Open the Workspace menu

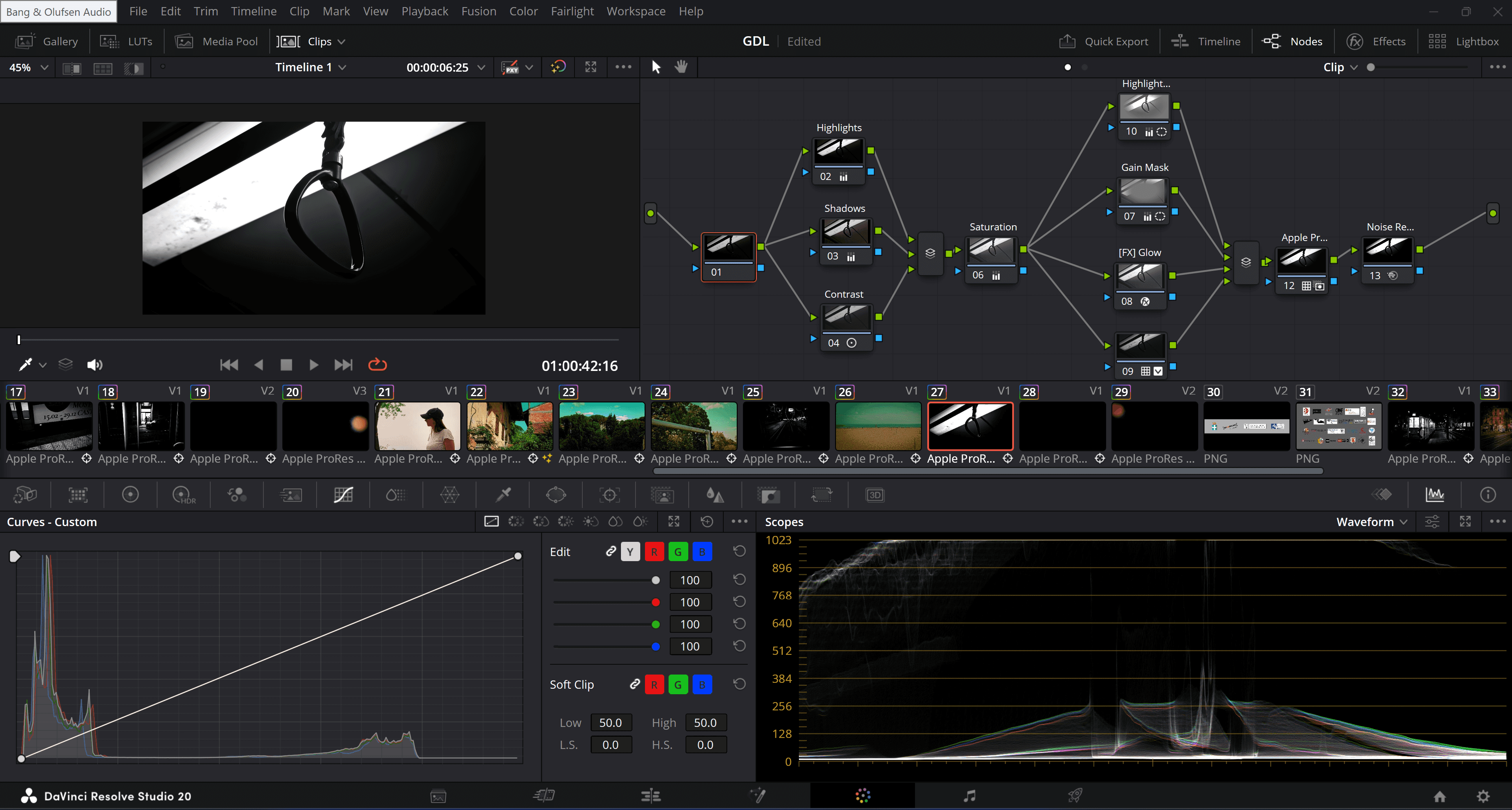click(x=635, y=11)
